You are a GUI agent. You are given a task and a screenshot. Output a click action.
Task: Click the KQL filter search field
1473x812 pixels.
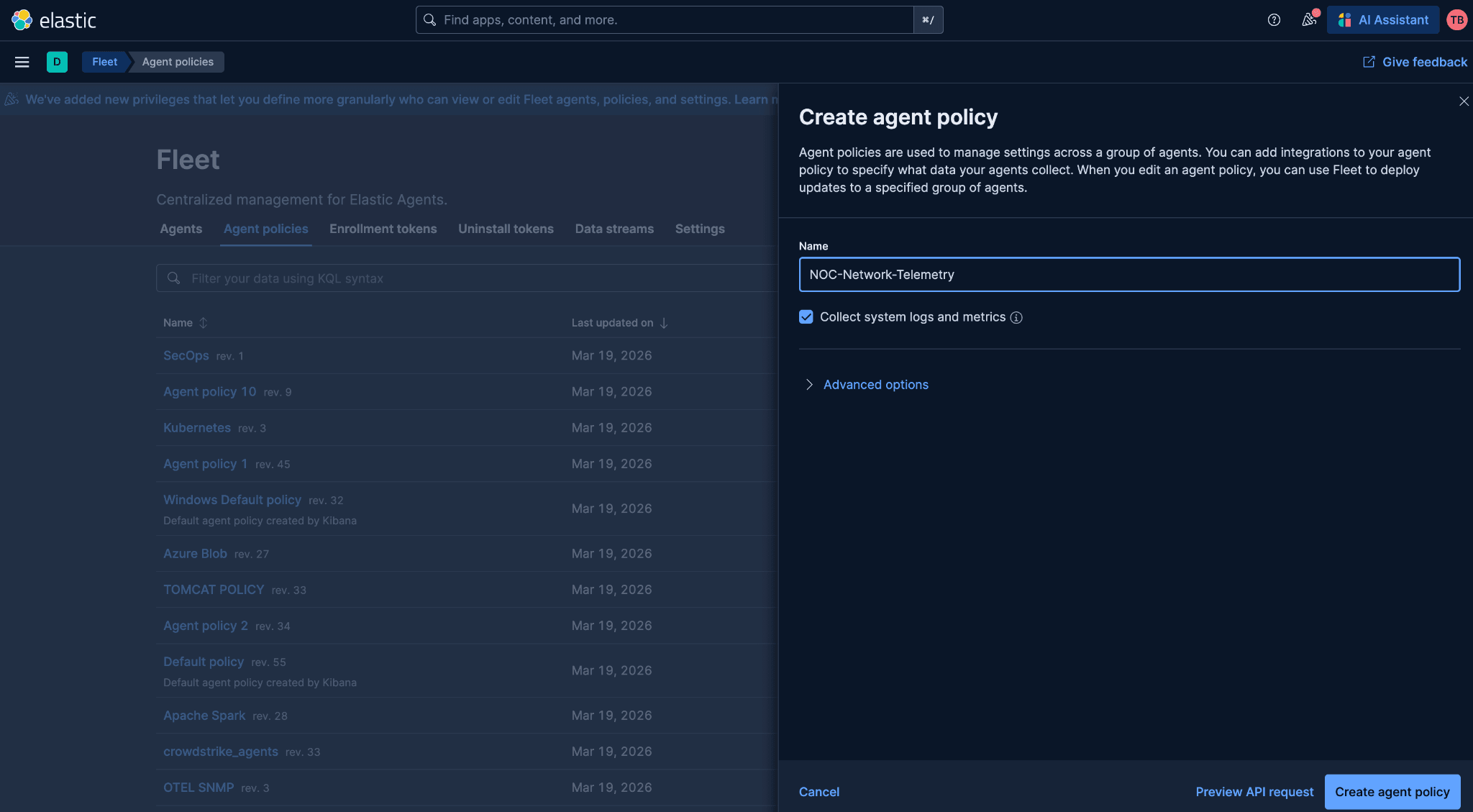(x=468, y=278)
